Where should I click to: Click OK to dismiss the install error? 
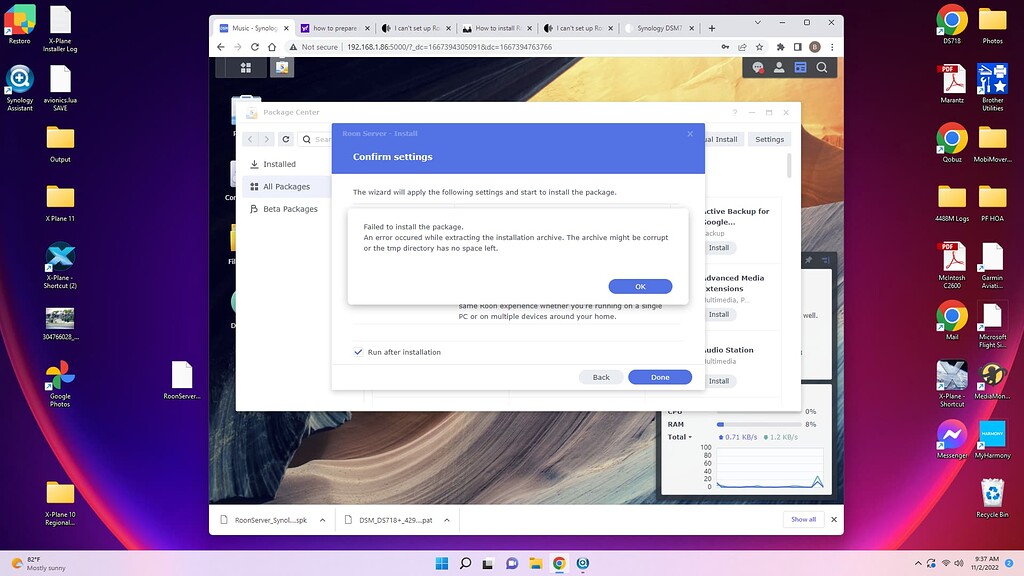(x=639, y=286)
